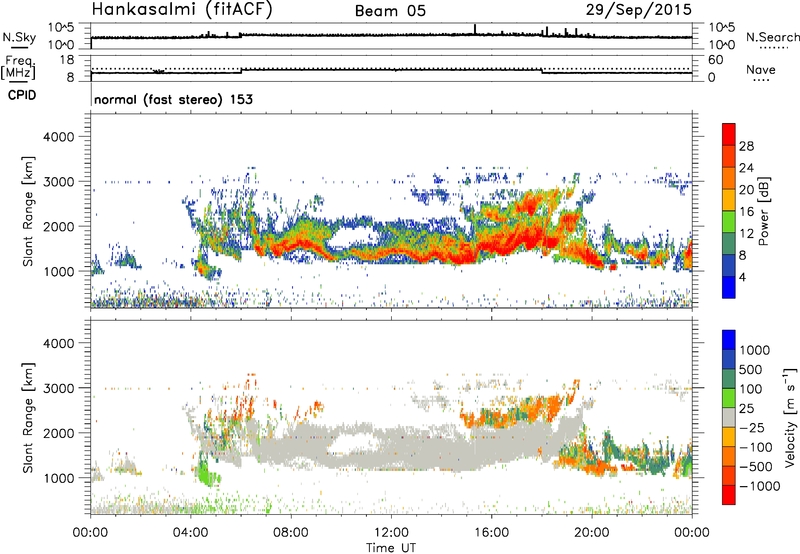Click the Slant Range [km] label of velocity panel
The height and width of the screenshot is (554, 800).
28,418
